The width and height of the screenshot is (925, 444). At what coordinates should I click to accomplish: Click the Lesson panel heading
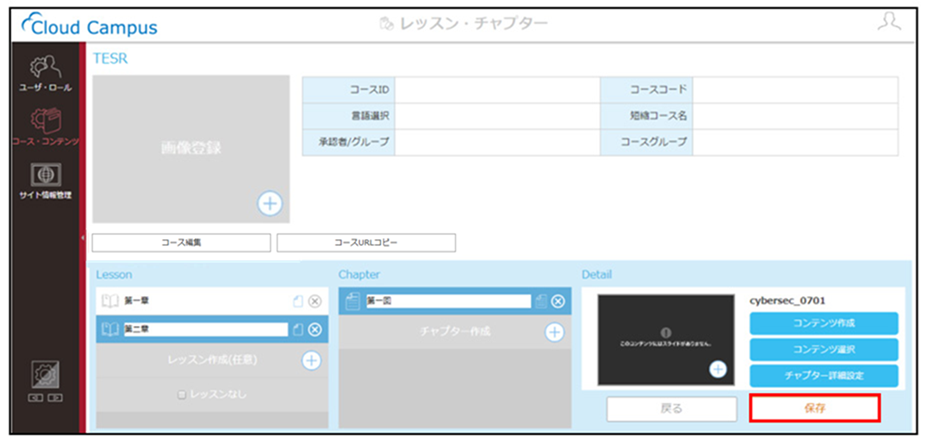(x=114, y=275)
